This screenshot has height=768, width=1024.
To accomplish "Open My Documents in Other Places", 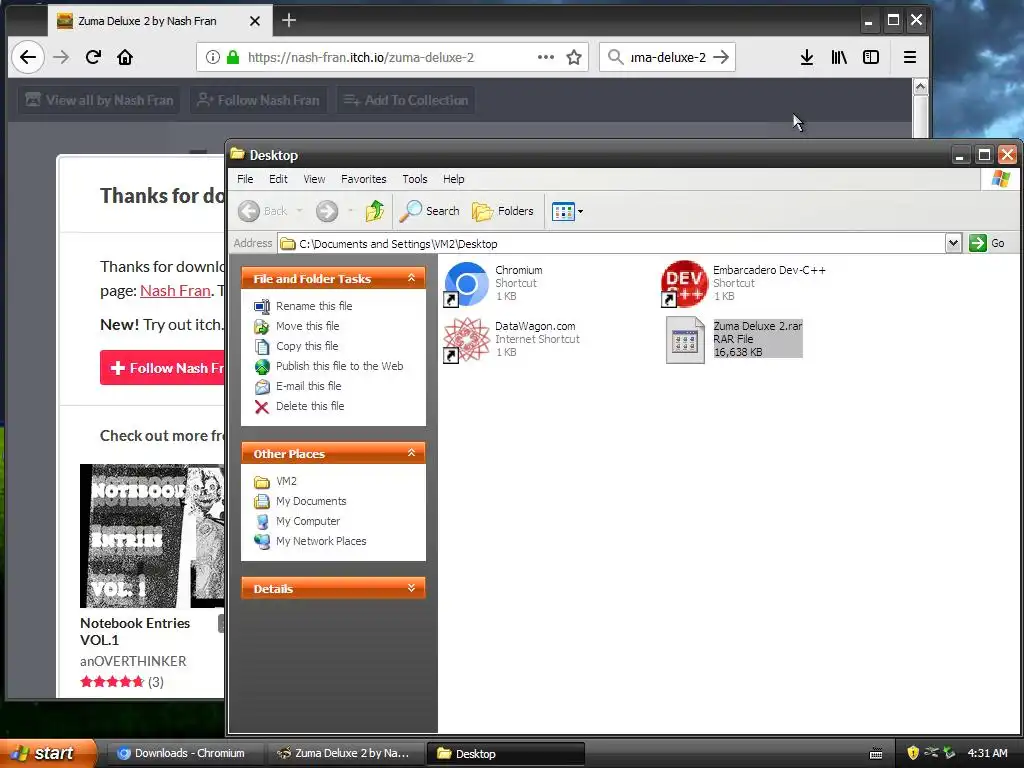I will (311, 502).
